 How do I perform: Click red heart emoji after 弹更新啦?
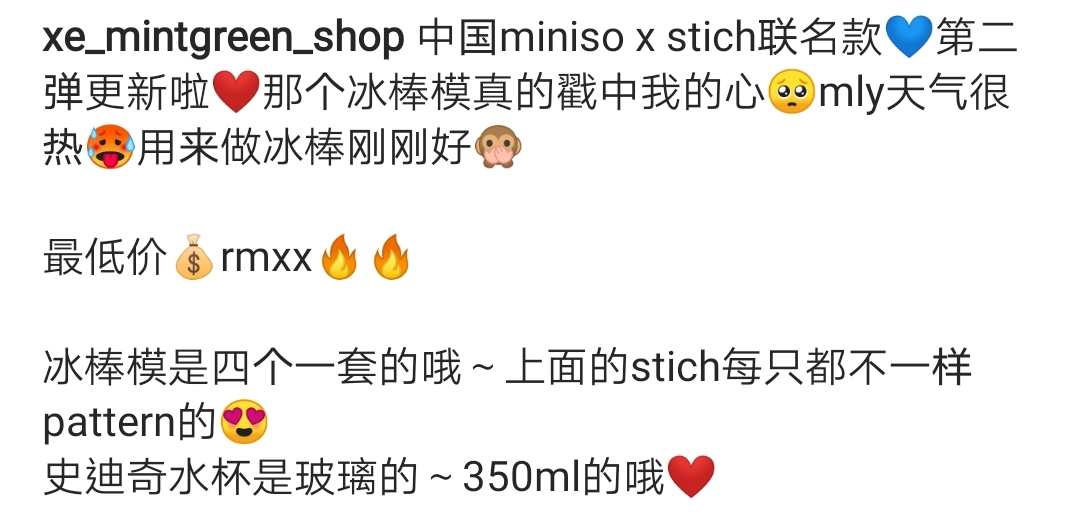pos(236,92)
